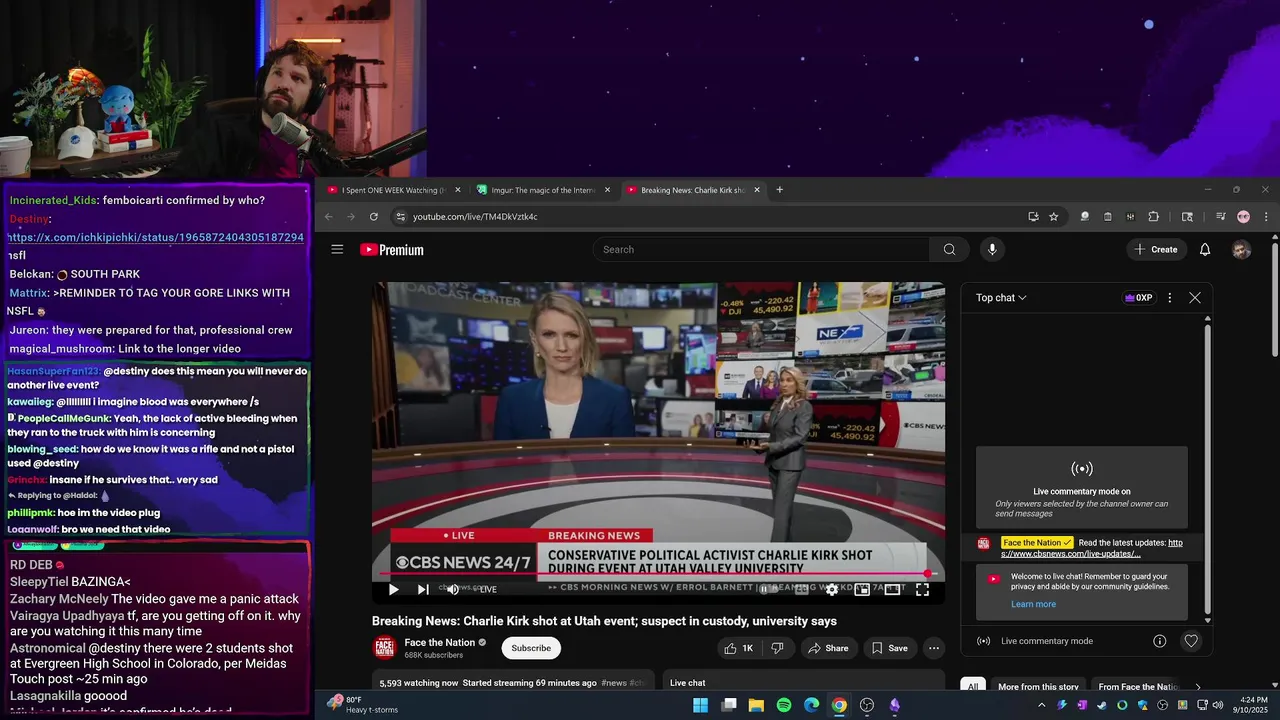Click in the YouTube search field

761,249
